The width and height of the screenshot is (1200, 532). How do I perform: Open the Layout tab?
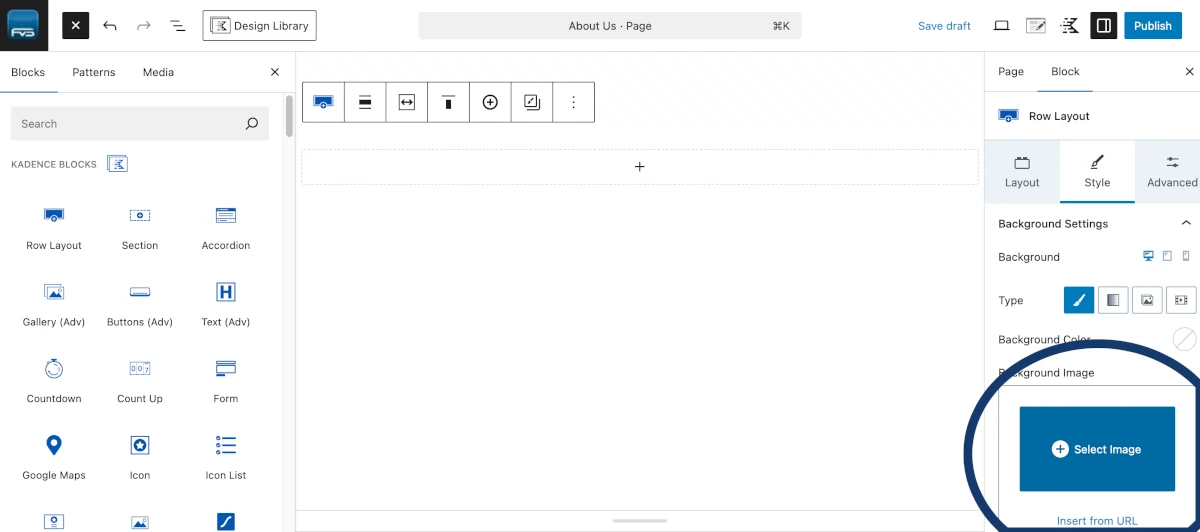tap(1022, 172)
